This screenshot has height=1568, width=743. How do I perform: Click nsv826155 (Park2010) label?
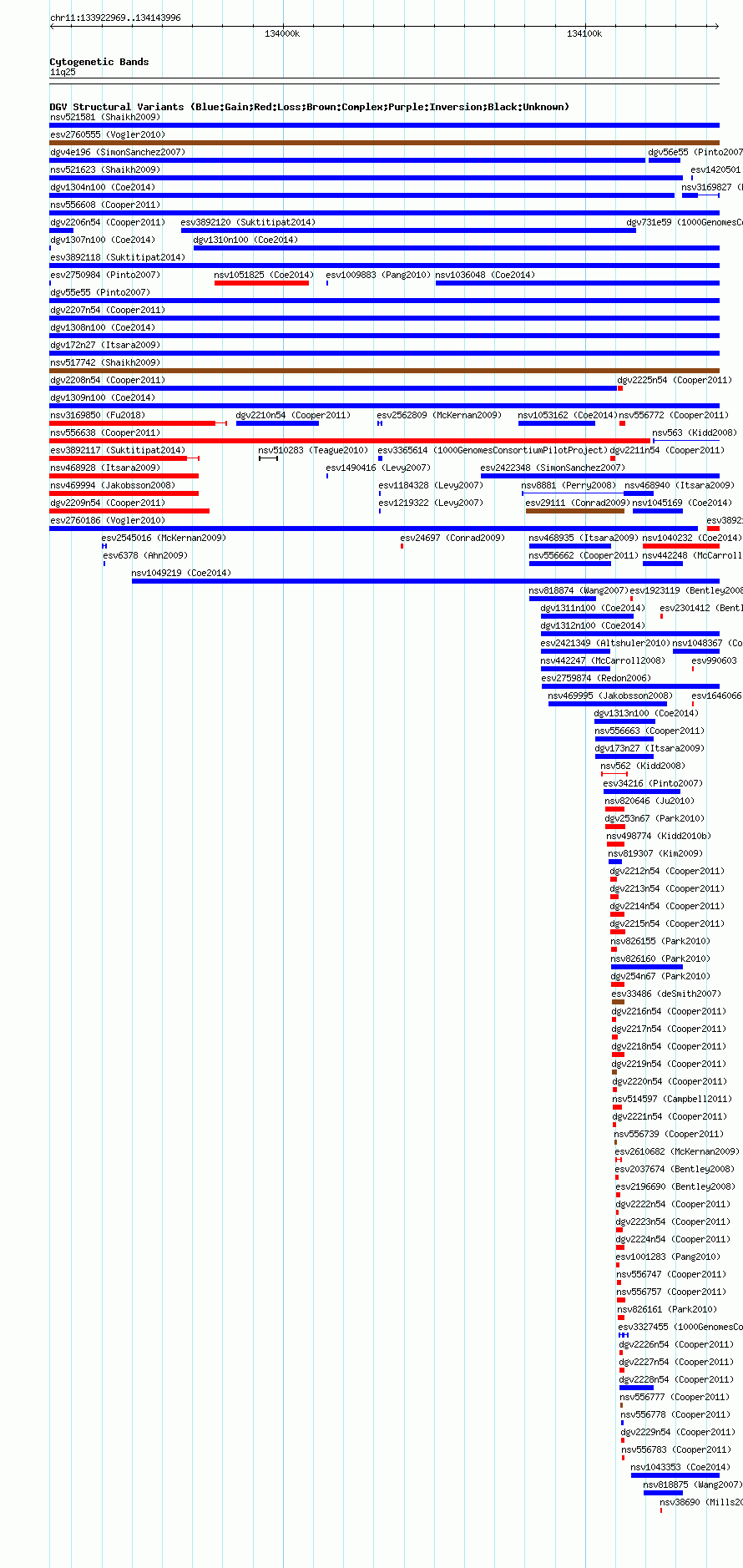[x=660, y=942]
